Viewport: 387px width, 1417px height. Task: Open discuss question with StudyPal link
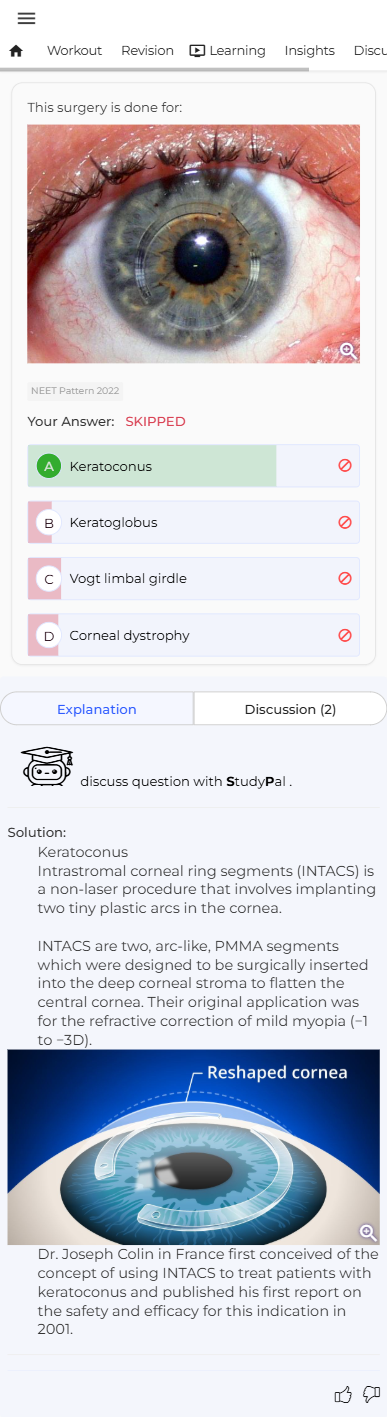pos(186,781)
